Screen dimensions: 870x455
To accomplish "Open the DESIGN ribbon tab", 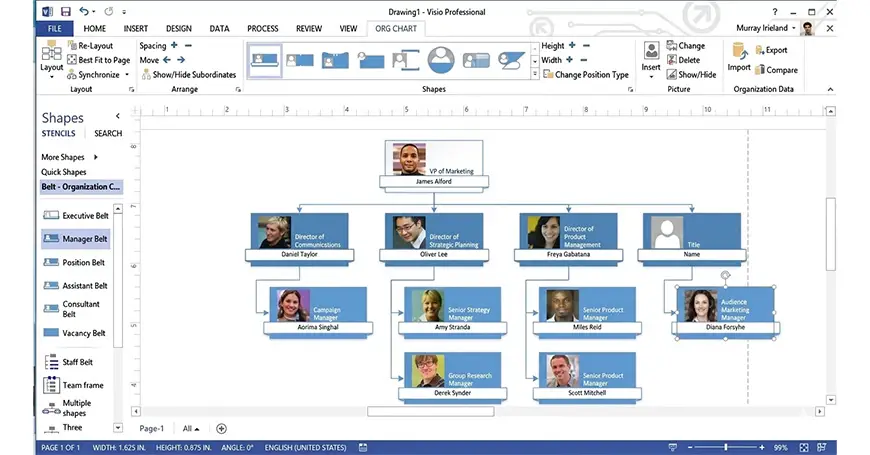I will point(178,29).
